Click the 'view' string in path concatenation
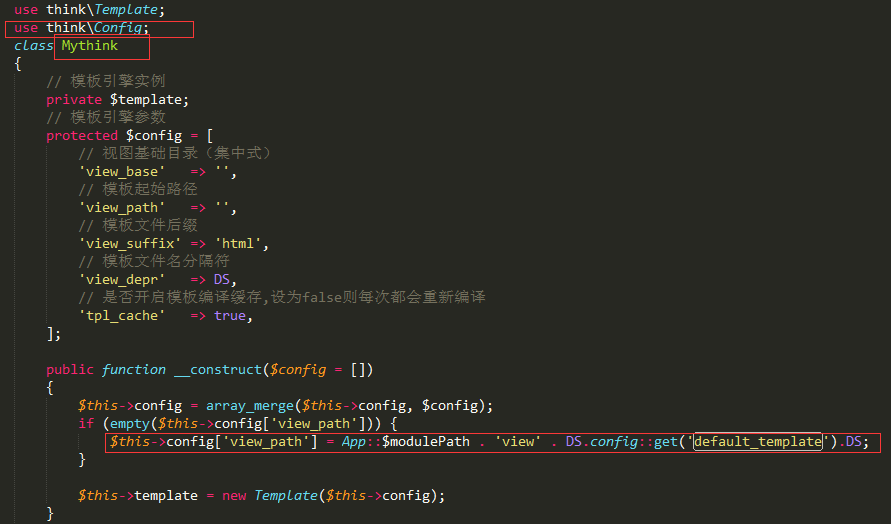 [x=518, y=442]
